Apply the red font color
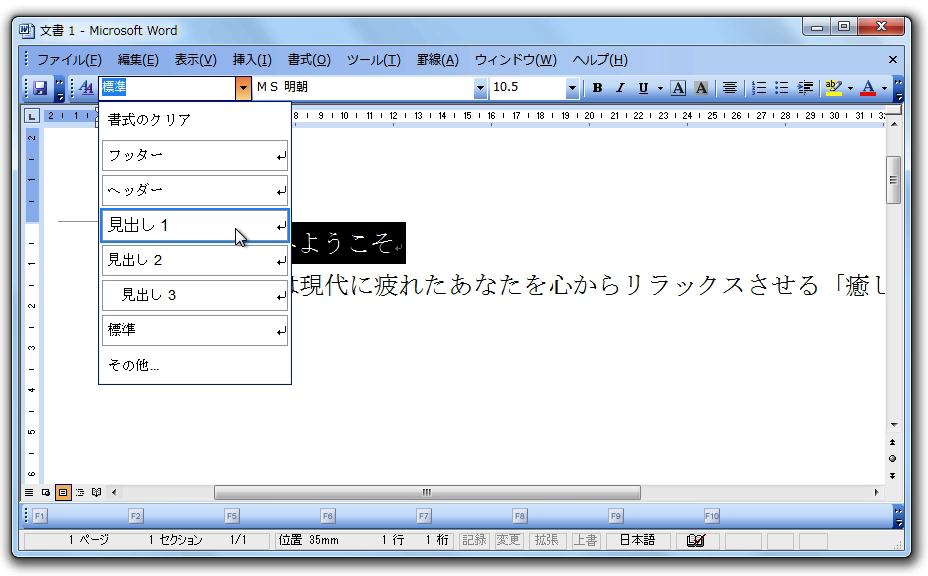Viewport: 928px width, 576px height. (x=867, y=88)
